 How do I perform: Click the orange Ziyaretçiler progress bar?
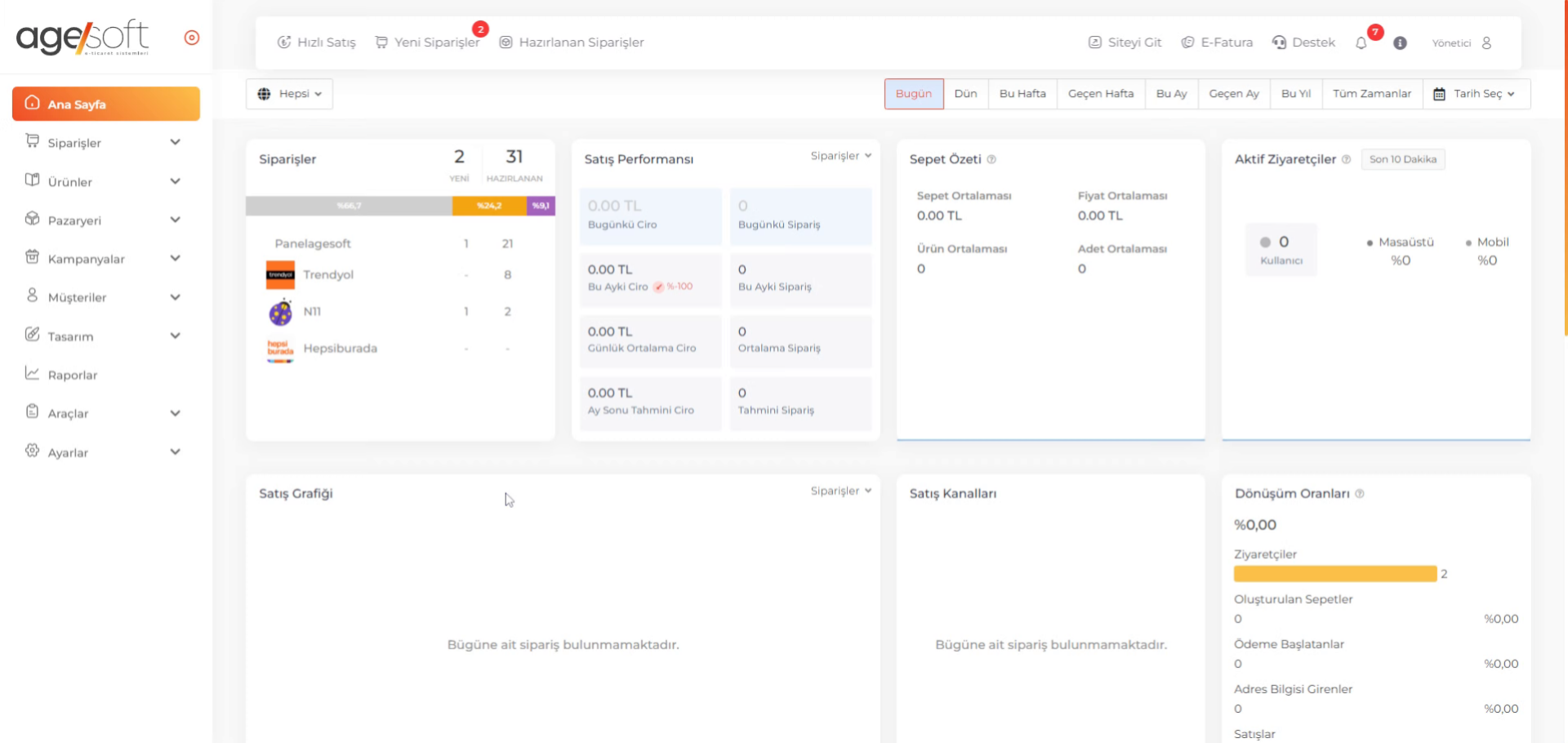[x=1334, y=574]
